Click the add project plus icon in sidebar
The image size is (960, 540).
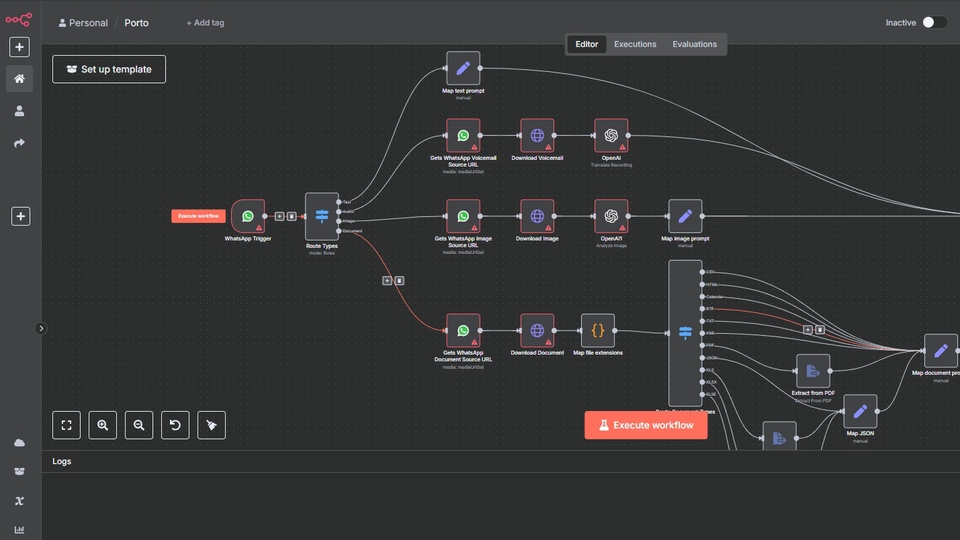(x=20, y=216)
